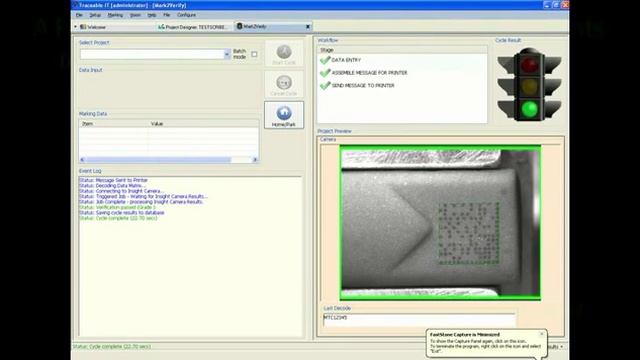Click the Cancel Cycle round button
The image size is (640, 360).
(284, 84)
